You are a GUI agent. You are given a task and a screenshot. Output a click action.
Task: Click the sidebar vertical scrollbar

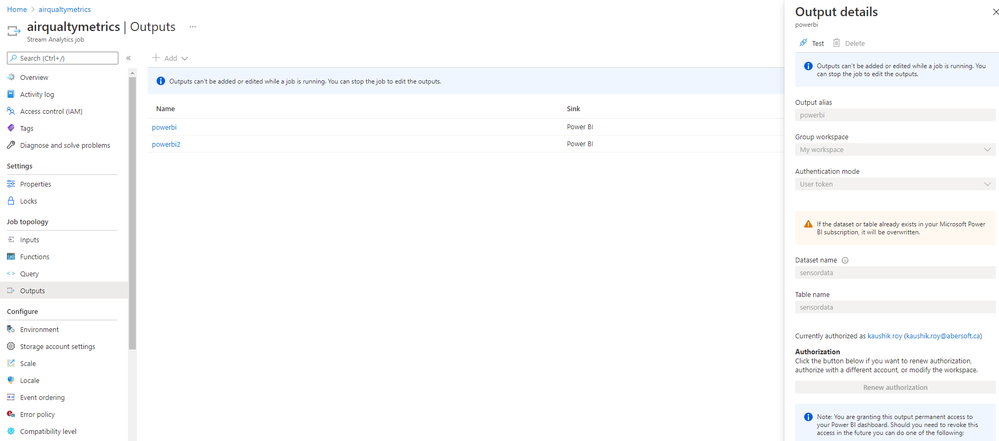coord(133,213)
